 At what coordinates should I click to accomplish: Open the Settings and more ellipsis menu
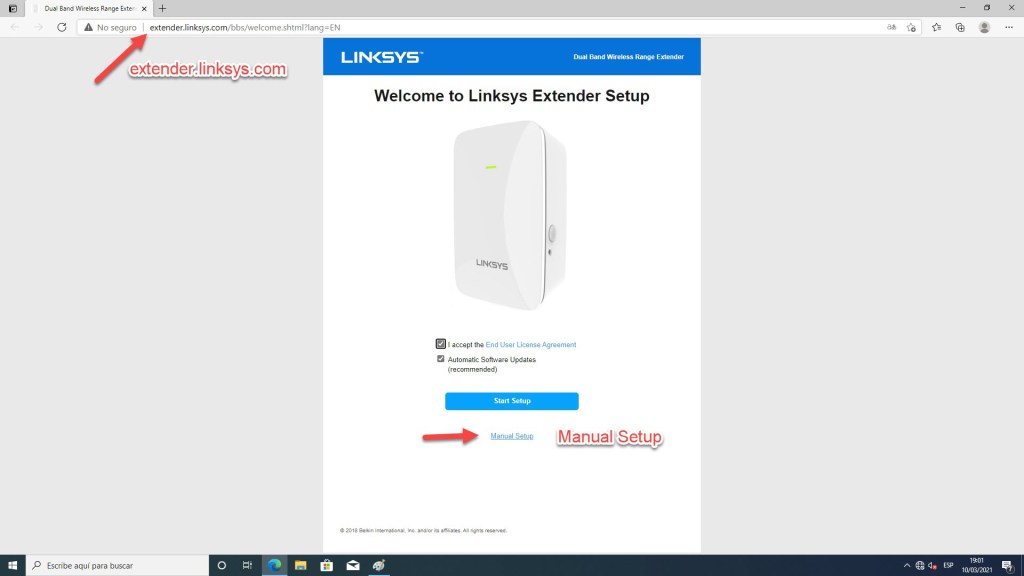point(1009,27)
